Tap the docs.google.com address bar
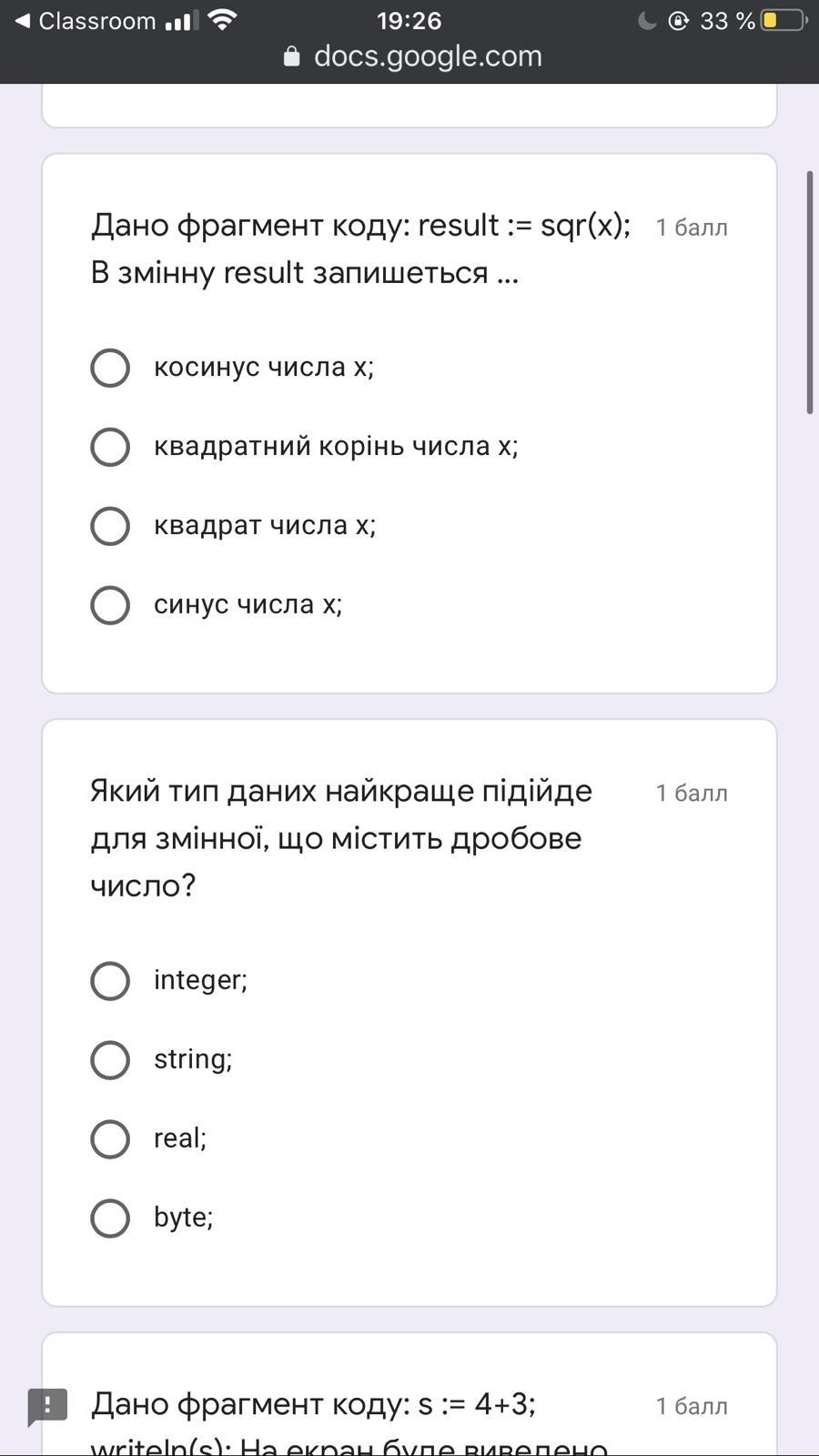Viewport: 819px width, 1456px height. tap(427, 56)
